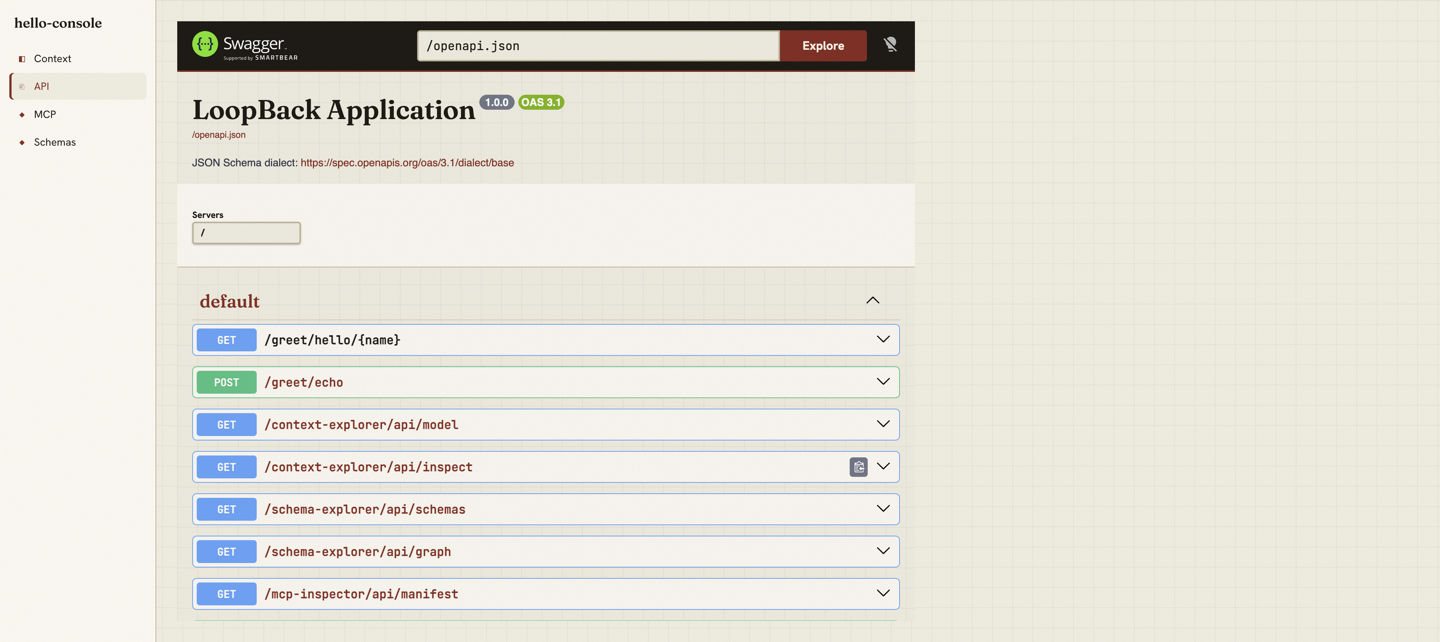Click the /mcp-inspector/api/manifest path text
This screenshot has width=1440, height=642.
click(361, 594)
